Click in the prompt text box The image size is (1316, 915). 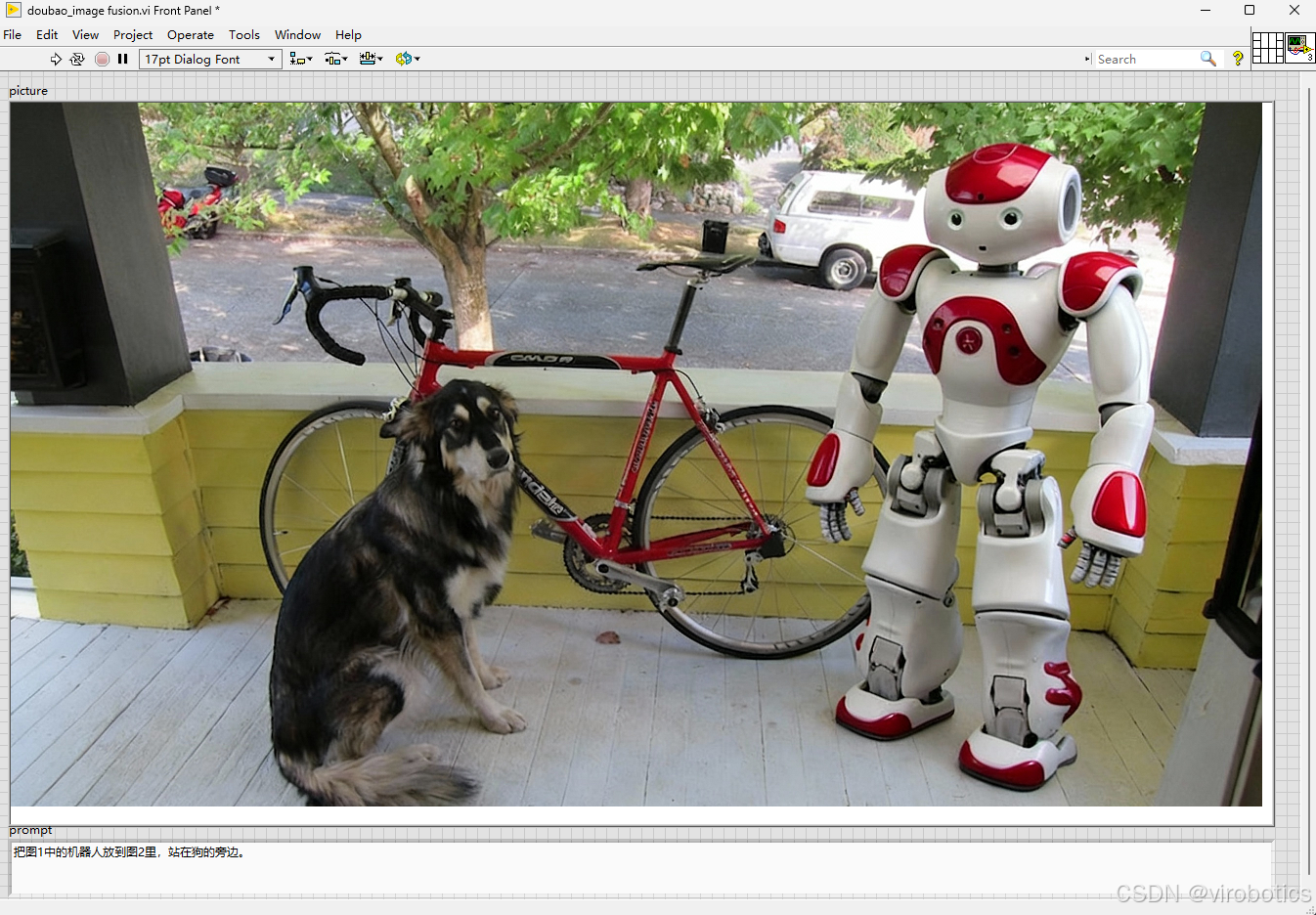(x=641, y=867)
